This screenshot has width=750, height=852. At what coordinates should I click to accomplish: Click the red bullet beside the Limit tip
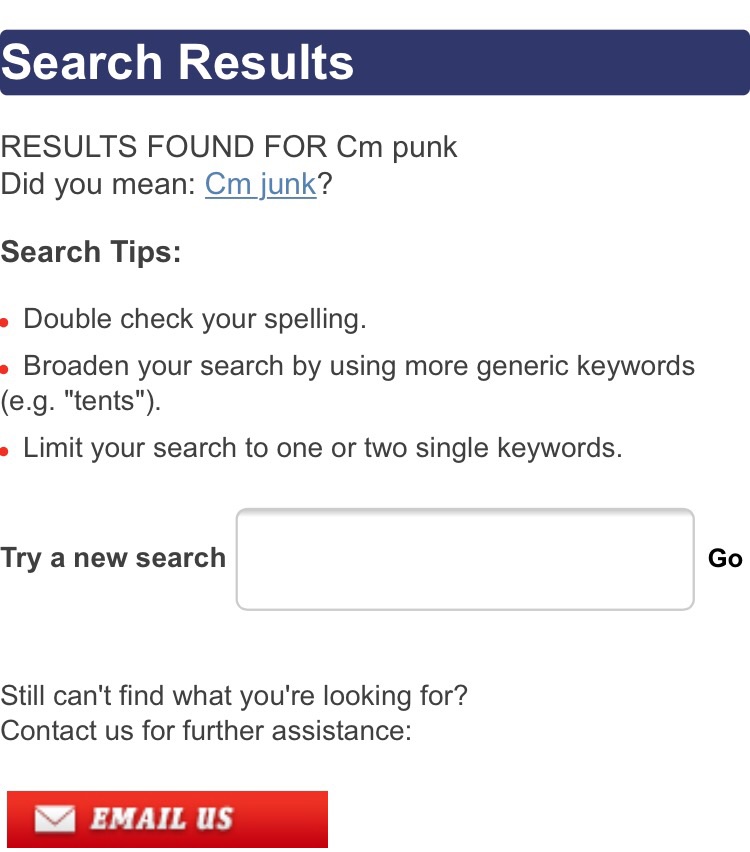(5, 451)
